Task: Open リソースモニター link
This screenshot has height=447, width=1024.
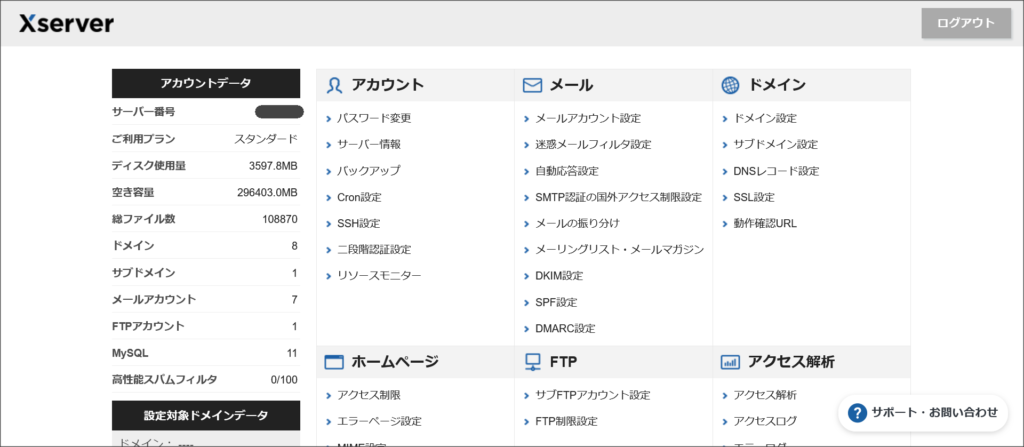Action: 379,276
